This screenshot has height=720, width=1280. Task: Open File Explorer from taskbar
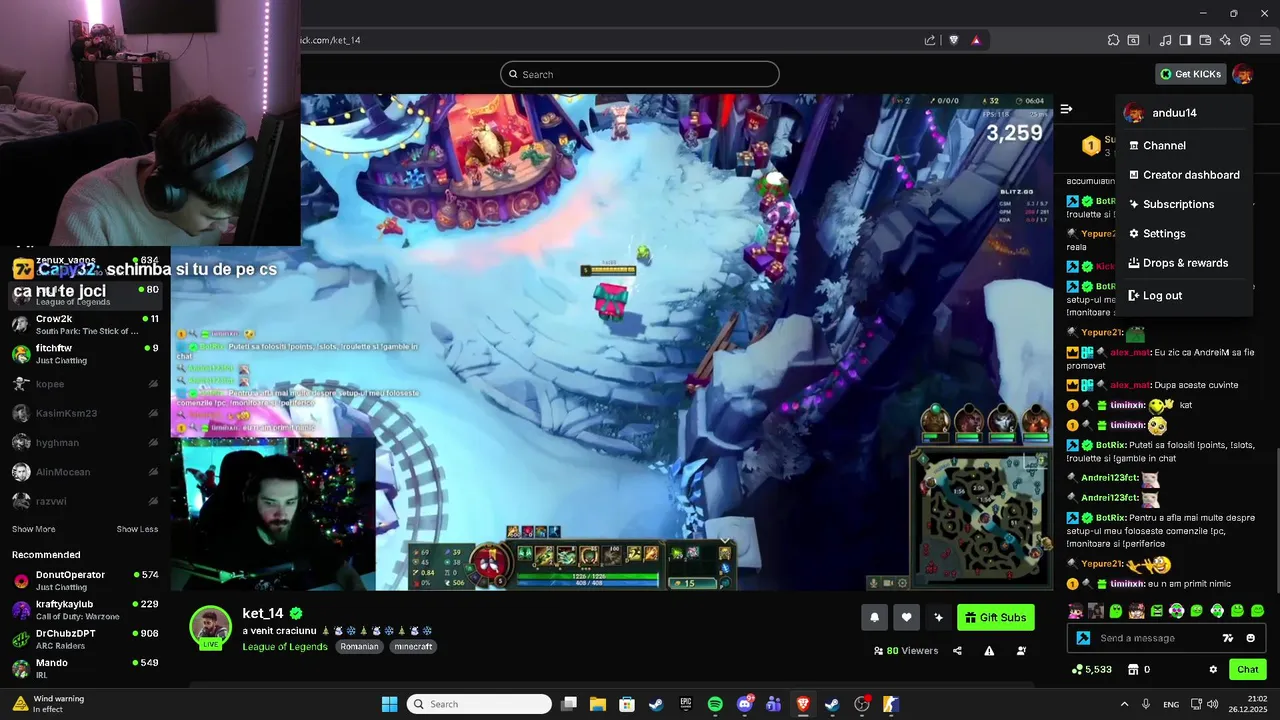[597, 704]
